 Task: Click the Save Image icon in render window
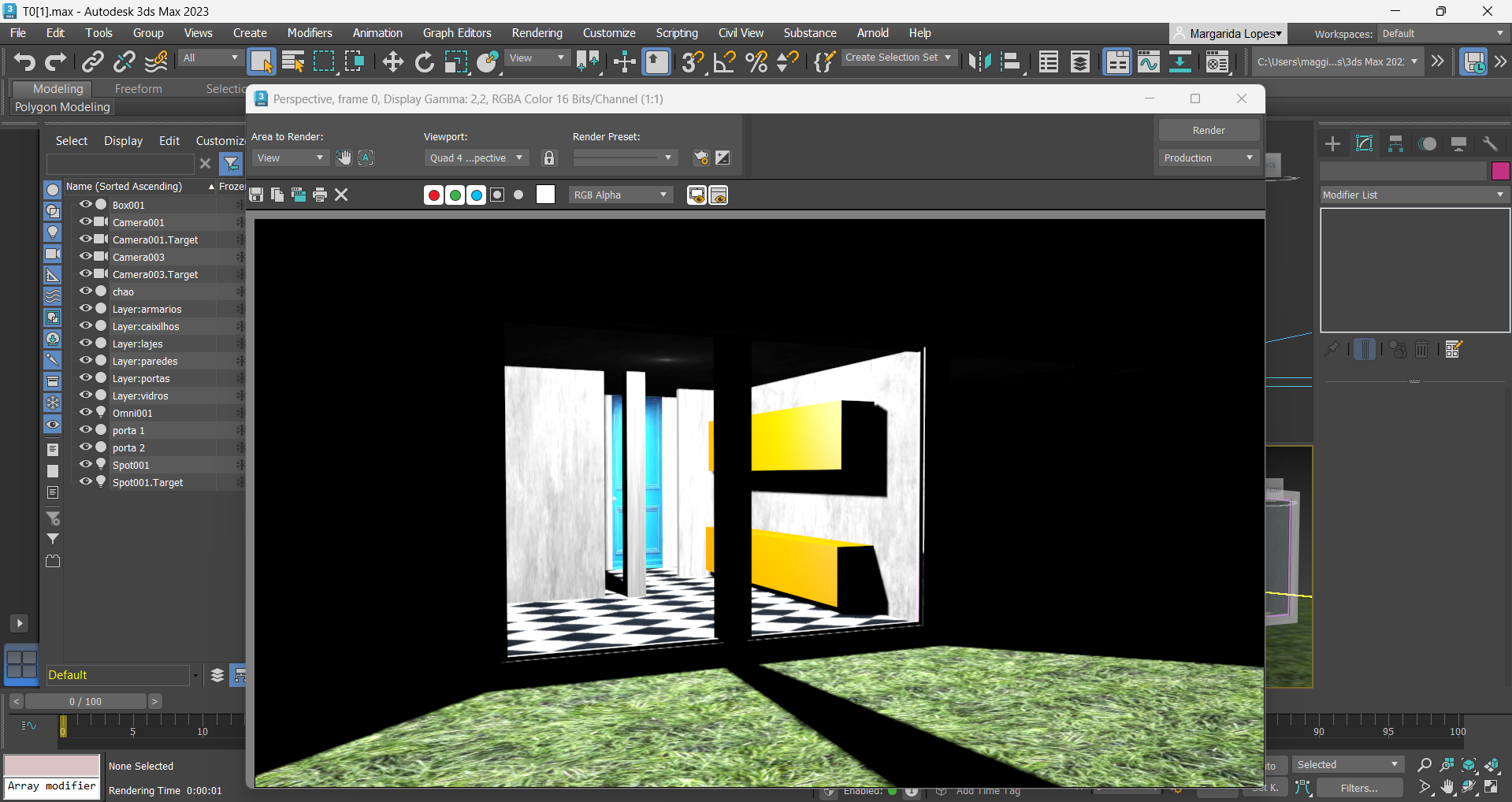(256, 195)
